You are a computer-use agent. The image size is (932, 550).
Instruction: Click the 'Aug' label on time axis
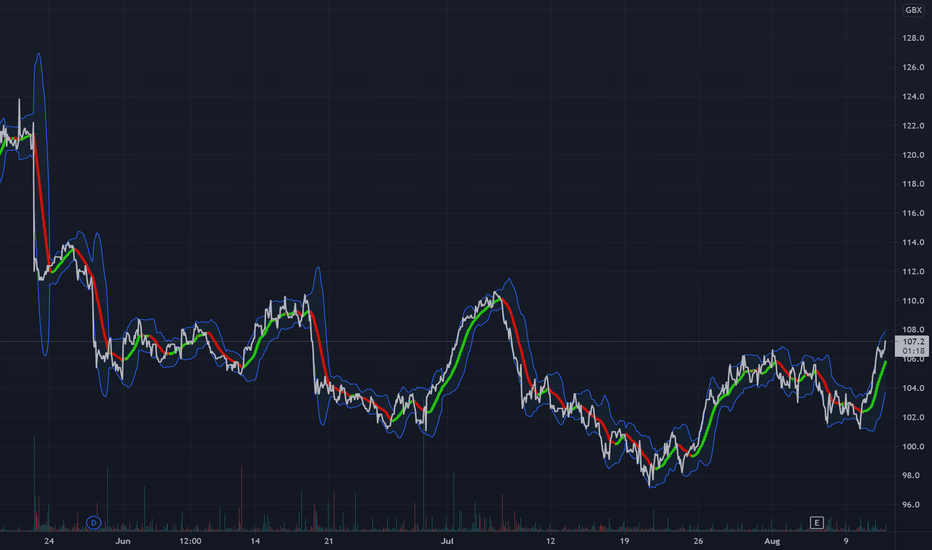pos(772,541)
